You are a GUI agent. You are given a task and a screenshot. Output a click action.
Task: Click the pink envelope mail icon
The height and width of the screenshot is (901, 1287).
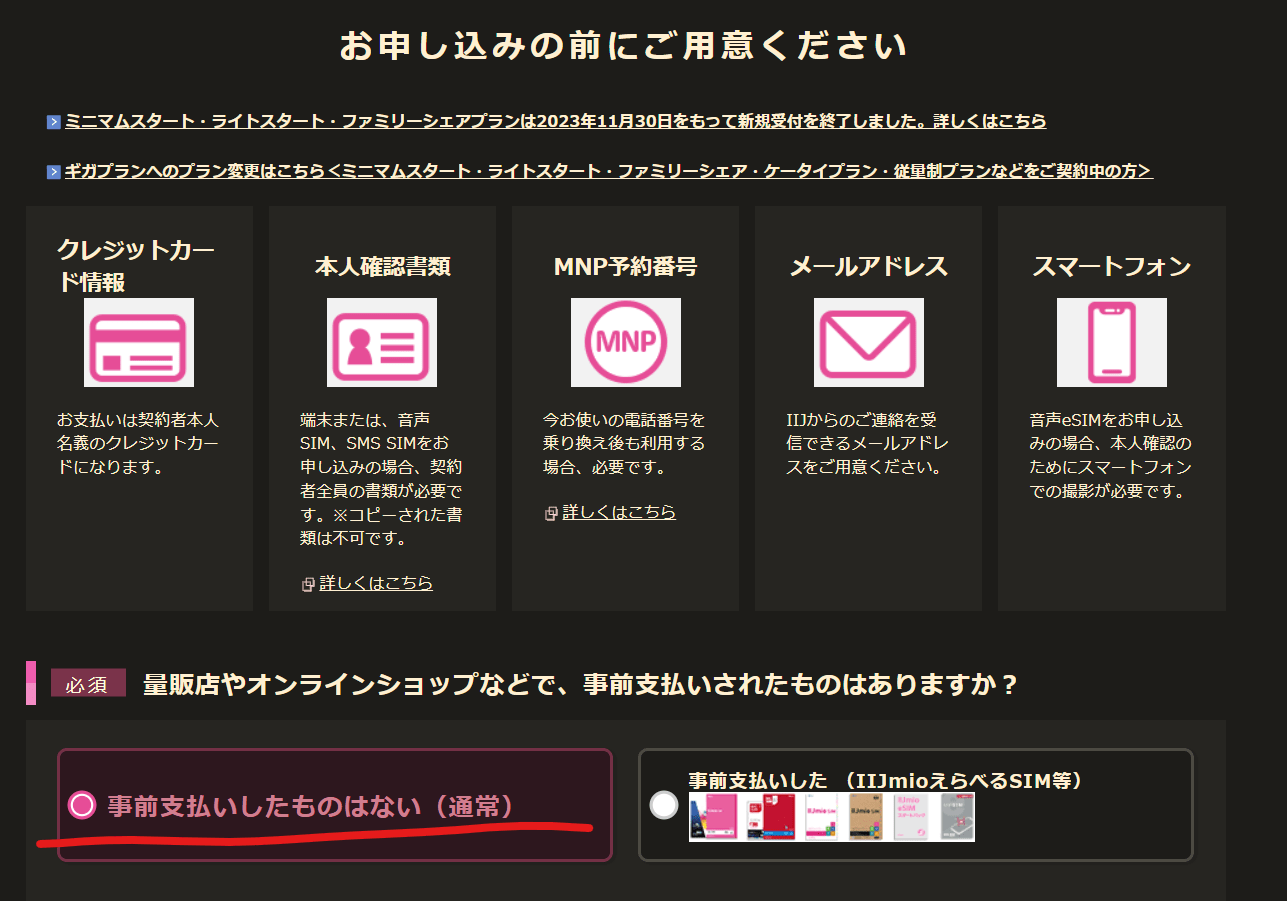868,343
